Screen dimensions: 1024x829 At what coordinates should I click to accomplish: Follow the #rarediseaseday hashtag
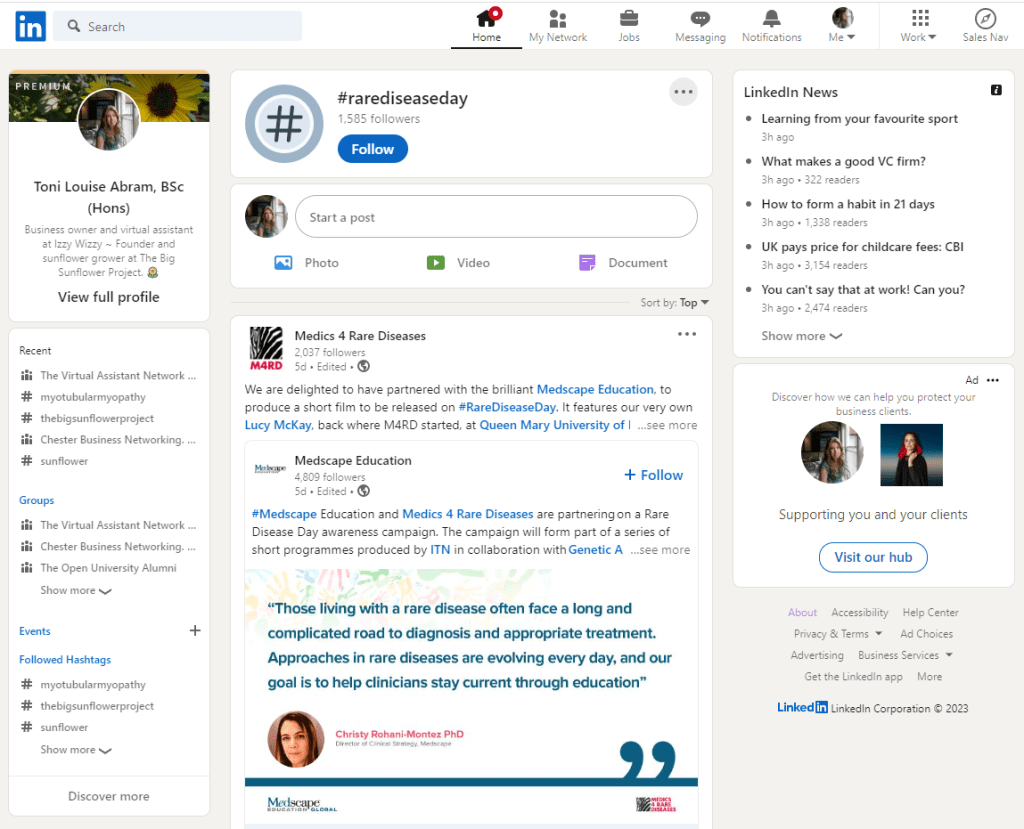tap(372, 149)
